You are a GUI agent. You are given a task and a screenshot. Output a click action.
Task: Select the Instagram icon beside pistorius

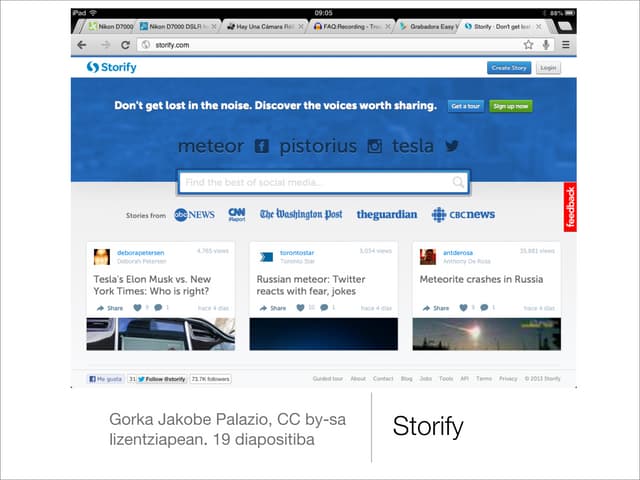point(375,146)
